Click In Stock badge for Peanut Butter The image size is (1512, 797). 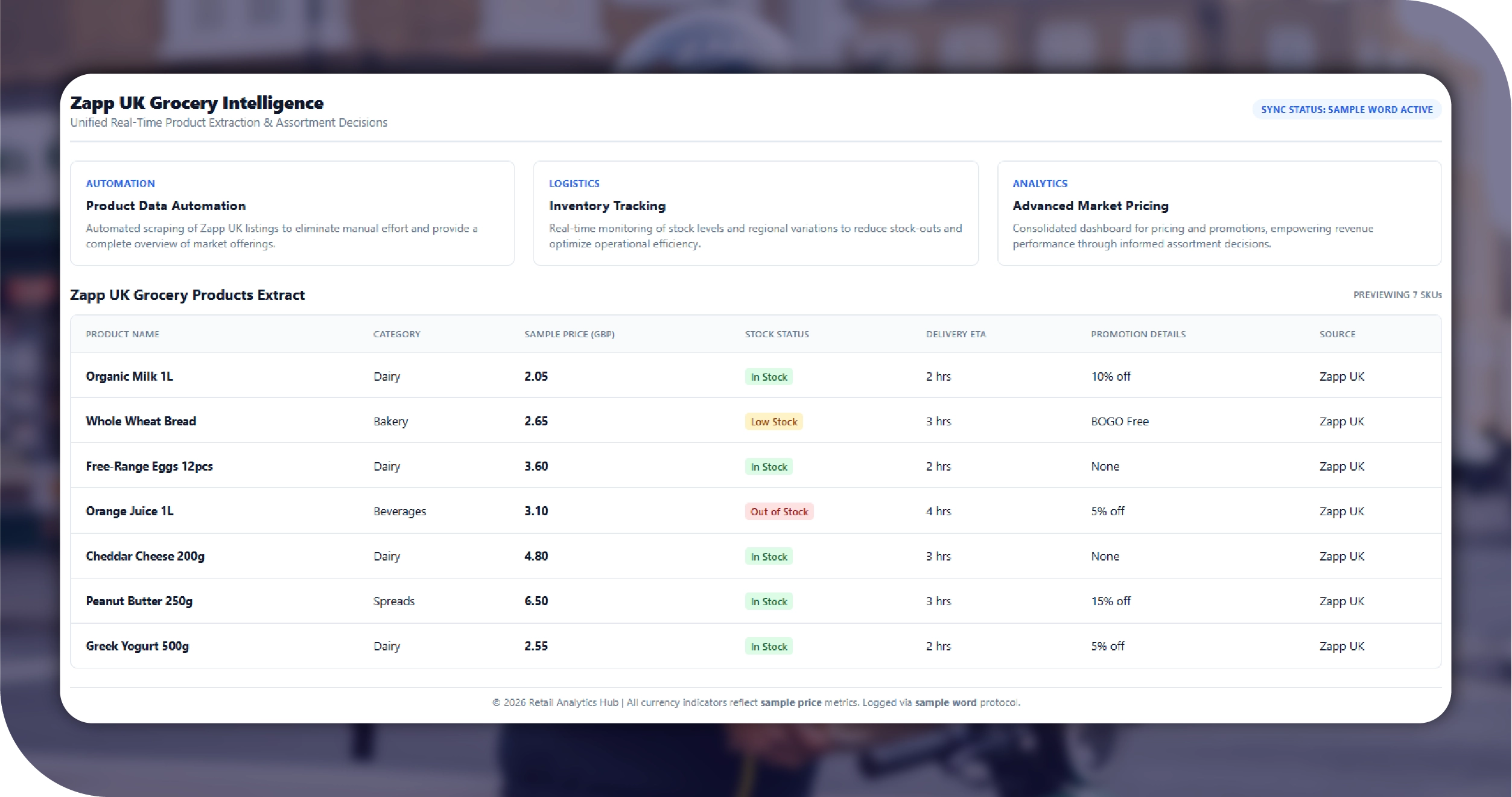(x=769, y=602)
